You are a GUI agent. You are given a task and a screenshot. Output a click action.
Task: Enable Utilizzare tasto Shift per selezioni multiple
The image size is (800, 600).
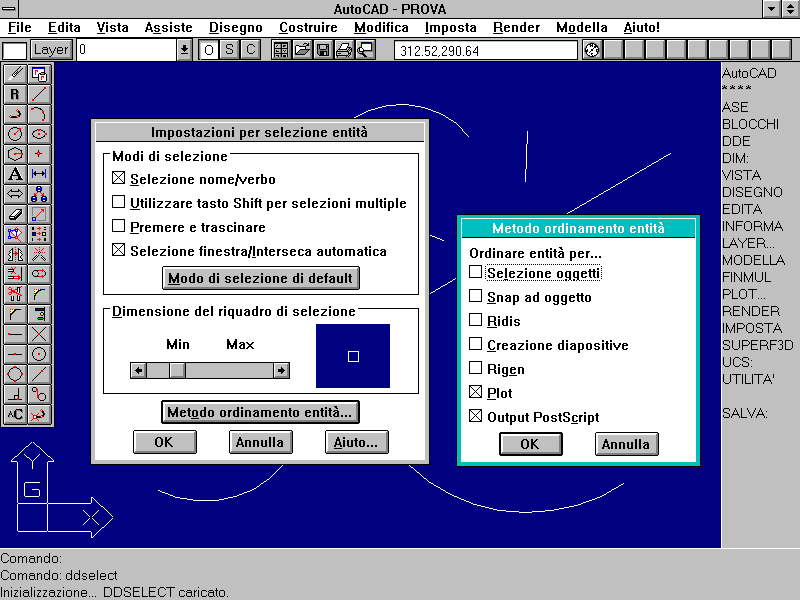[118, 202]
